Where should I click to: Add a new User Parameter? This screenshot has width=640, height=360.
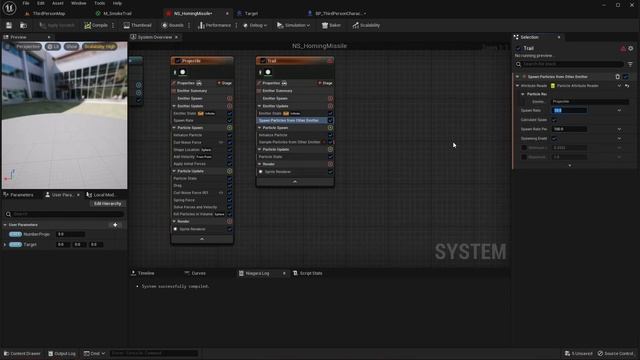point(115,225)
